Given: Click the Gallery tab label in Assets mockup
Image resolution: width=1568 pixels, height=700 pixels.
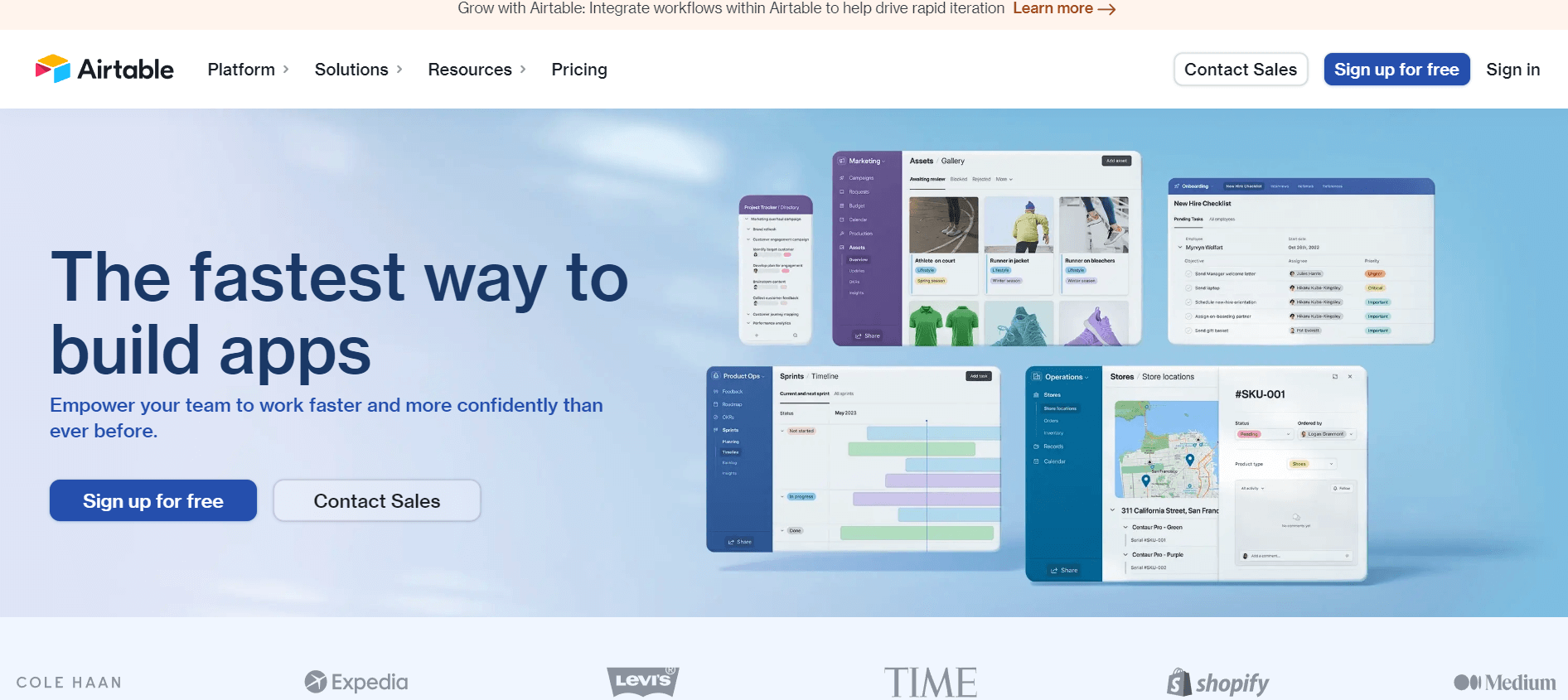Looking at the screenshot, I should pos(953,161).
